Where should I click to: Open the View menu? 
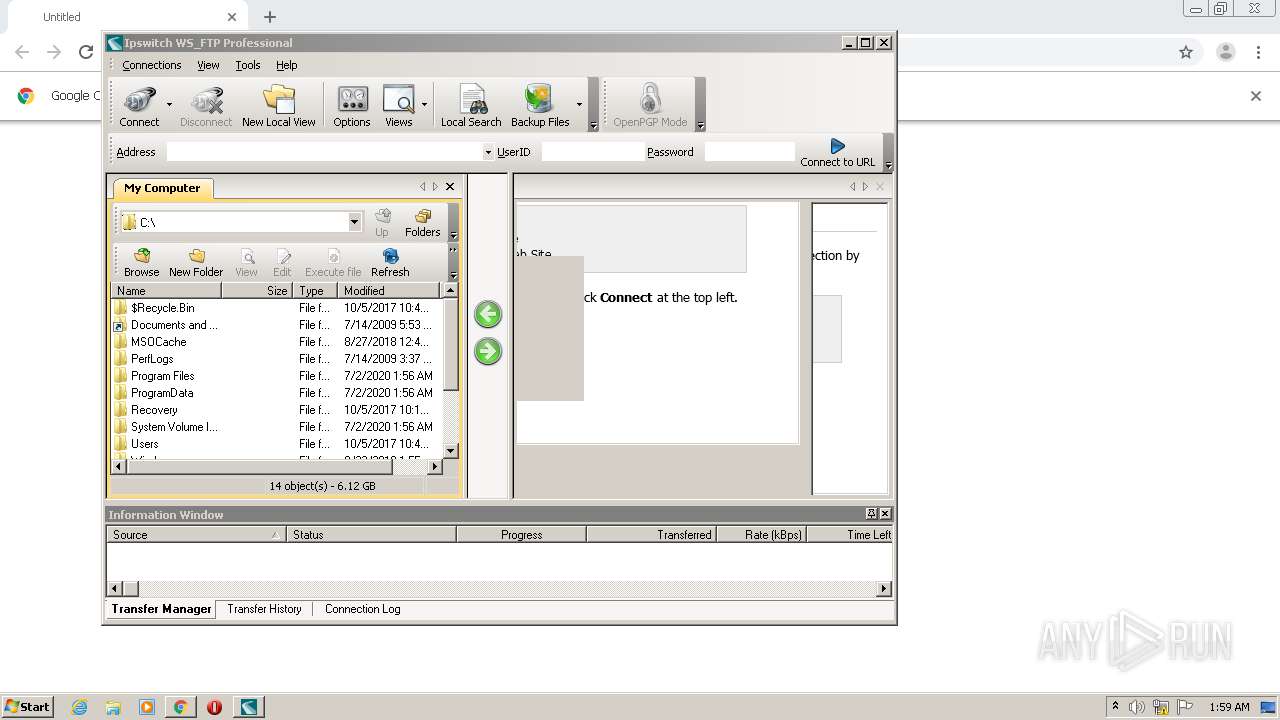[x=208, y=65]
